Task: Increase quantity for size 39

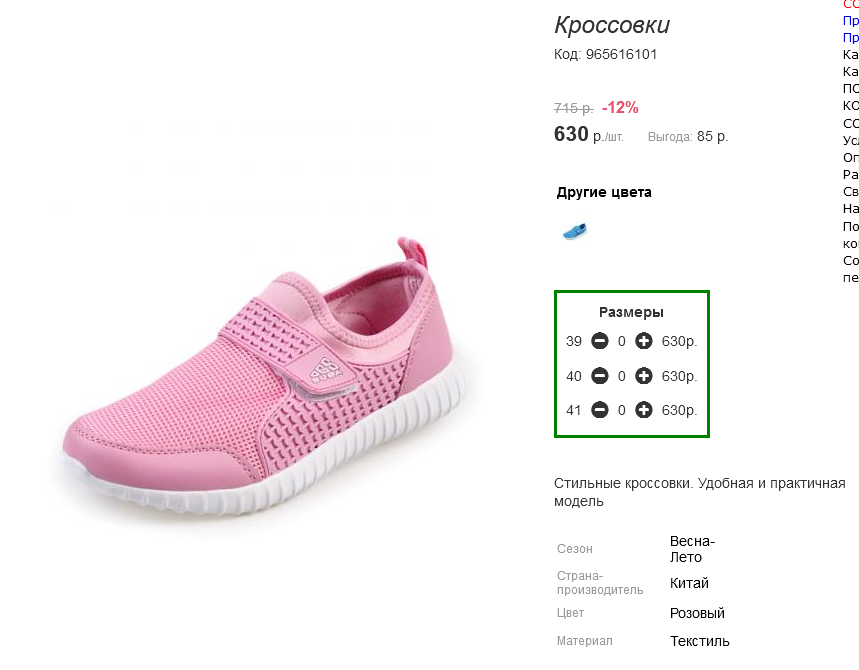Action: pos(644,341)
